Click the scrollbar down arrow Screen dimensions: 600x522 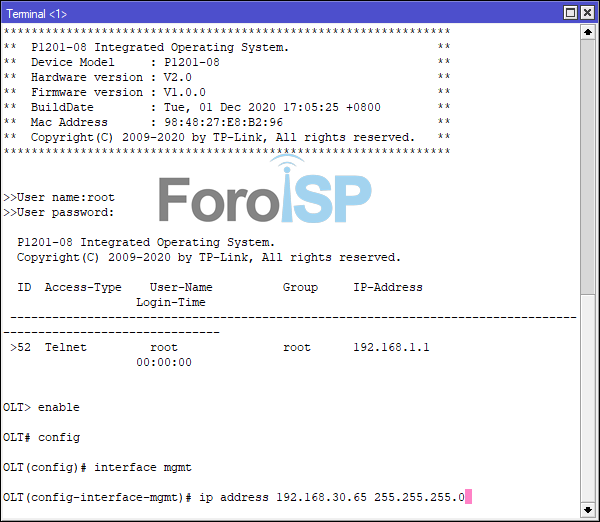point(587,508)
